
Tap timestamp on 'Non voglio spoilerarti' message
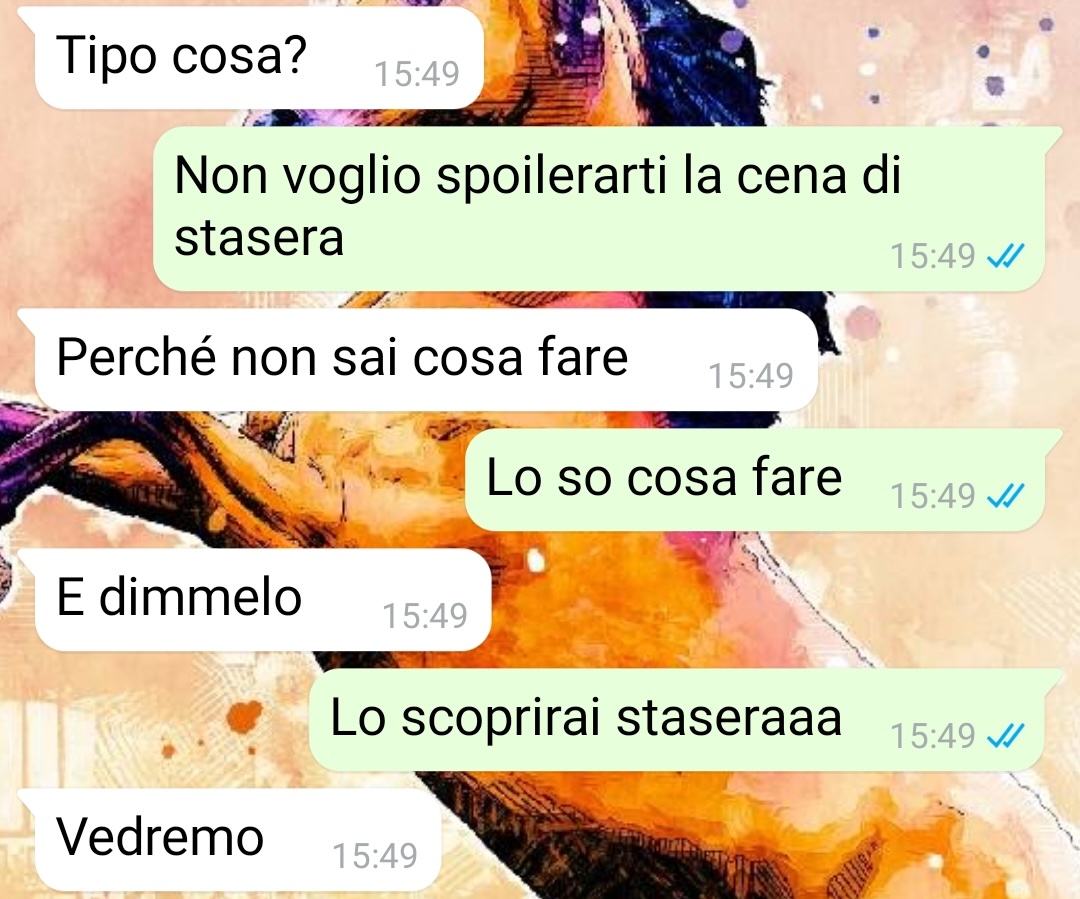[933, 256]
